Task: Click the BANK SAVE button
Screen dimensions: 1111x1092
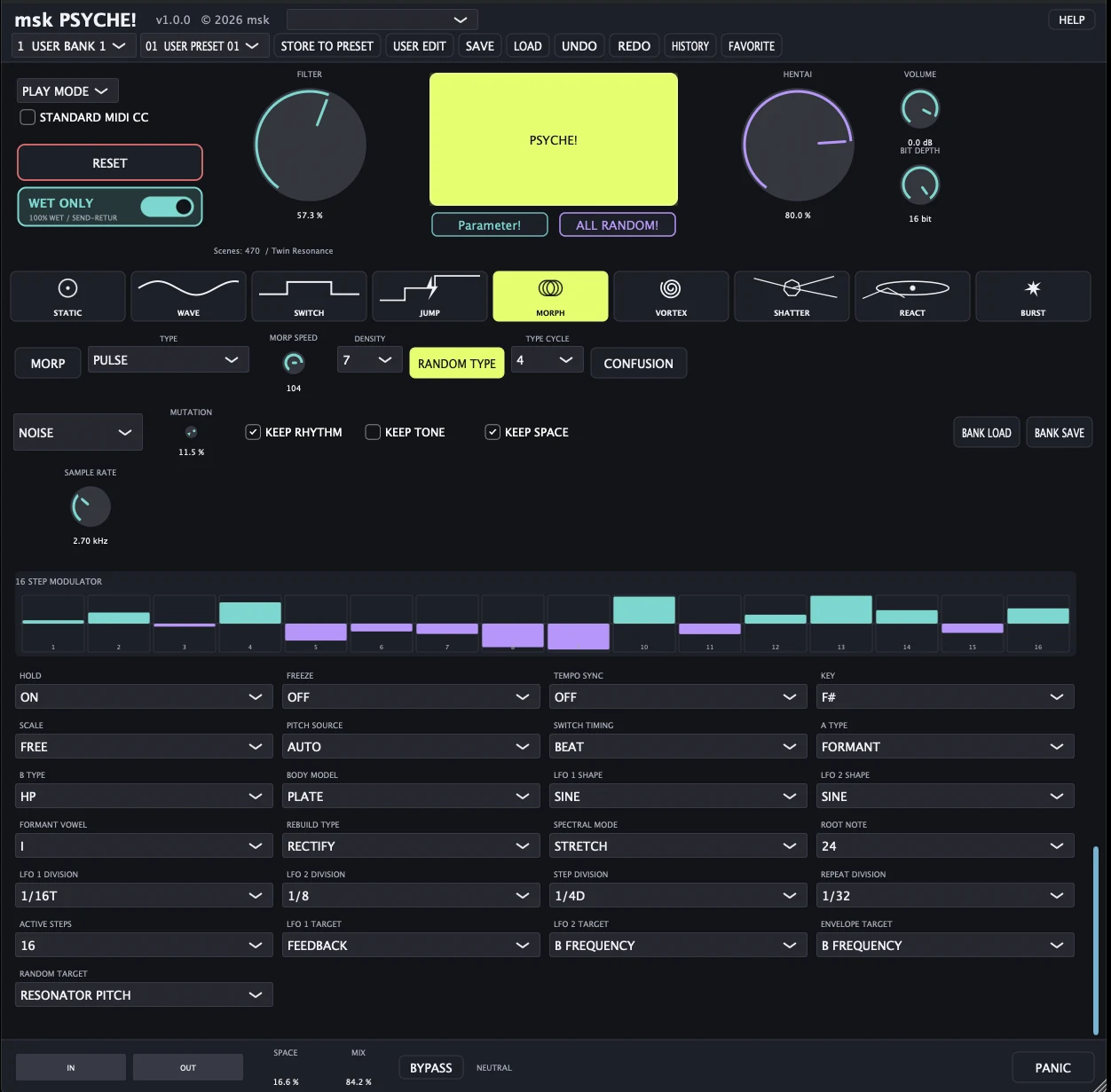Action: click(1060, 433)
